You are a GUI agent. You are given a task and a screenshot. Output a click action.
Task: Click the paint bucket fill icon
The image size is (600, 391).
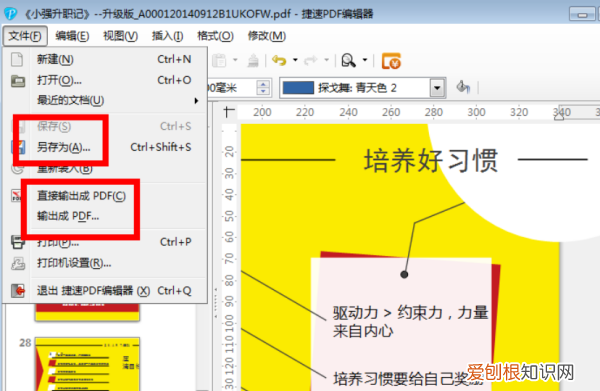pos(463,87)
